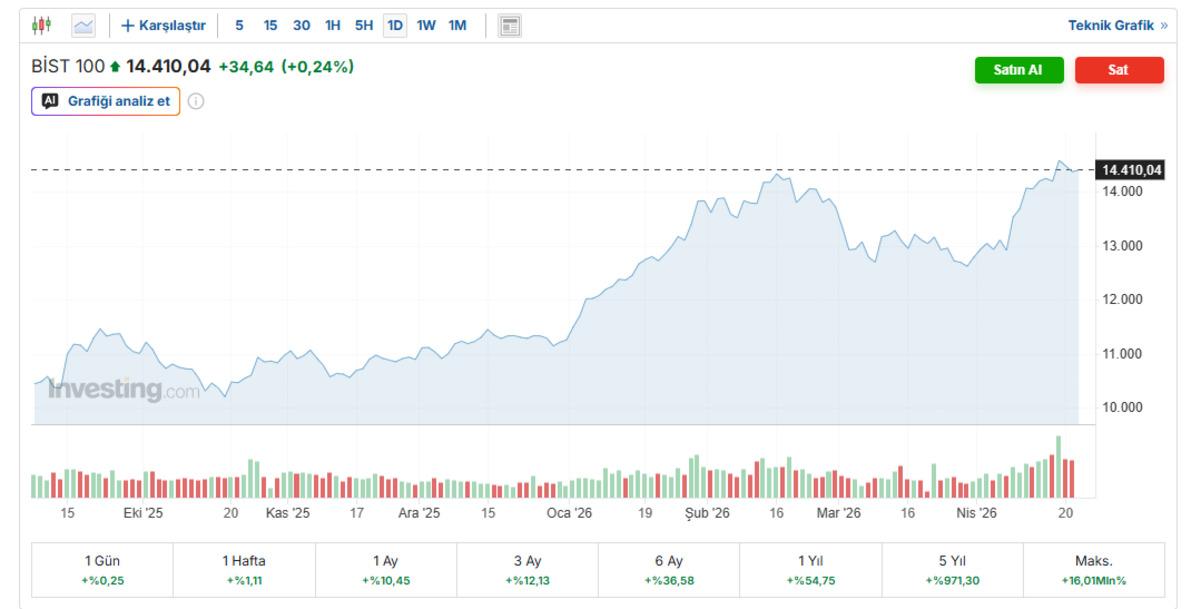The width and height of the screenshot is (1200, 609).
Task: Click the plus Karşılaştır compare button
Action: coord(163,25)
